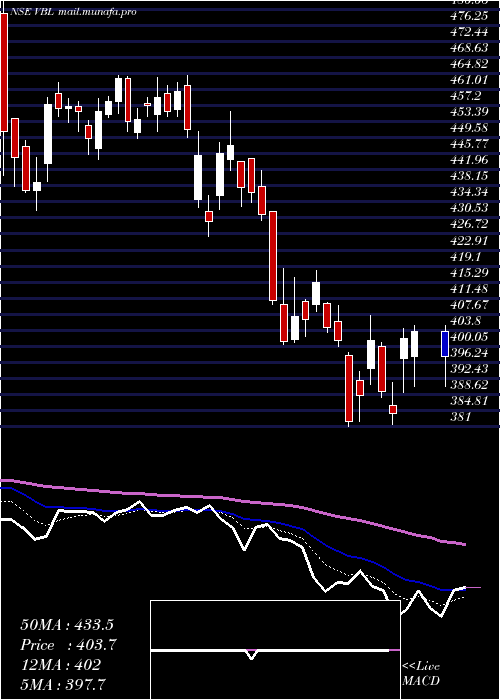Click the 50MA : 433.5 reading
The width and height of the screenshot is (500, 700).
(x=66, y=625)
